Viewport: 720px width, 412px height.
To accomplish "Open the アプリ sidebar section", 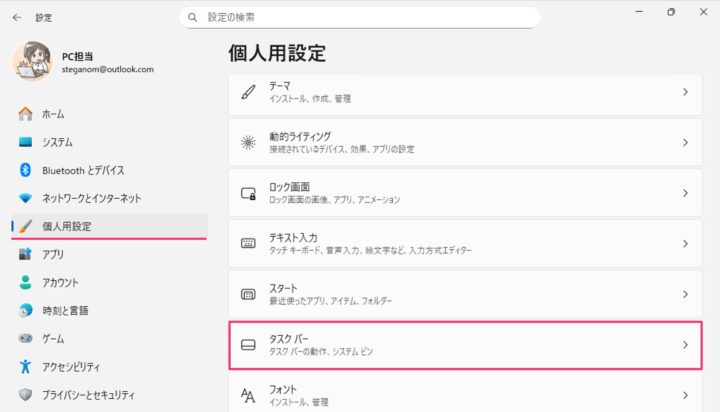I will pos(53,254).
